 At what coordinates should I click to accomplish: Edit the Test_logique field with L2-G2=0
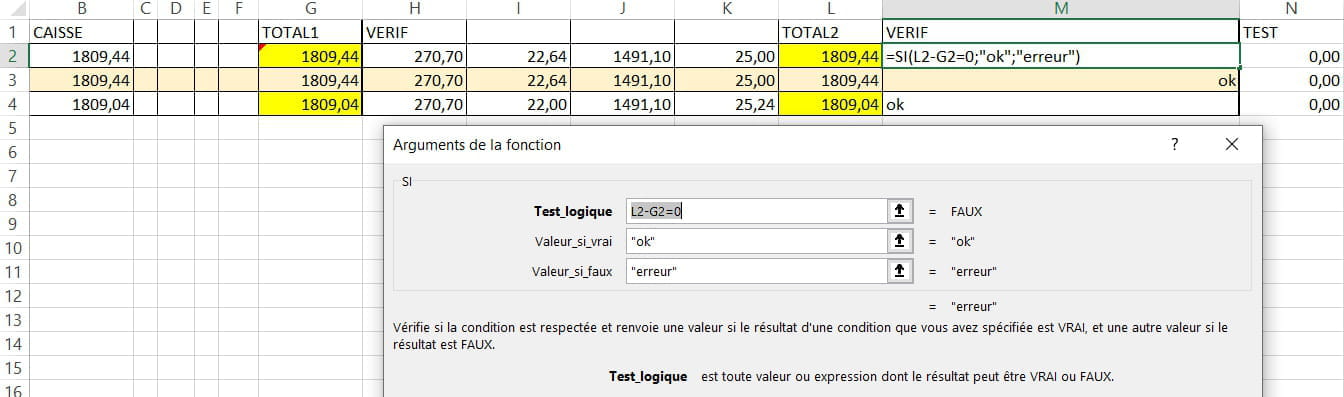pos(756,211)
